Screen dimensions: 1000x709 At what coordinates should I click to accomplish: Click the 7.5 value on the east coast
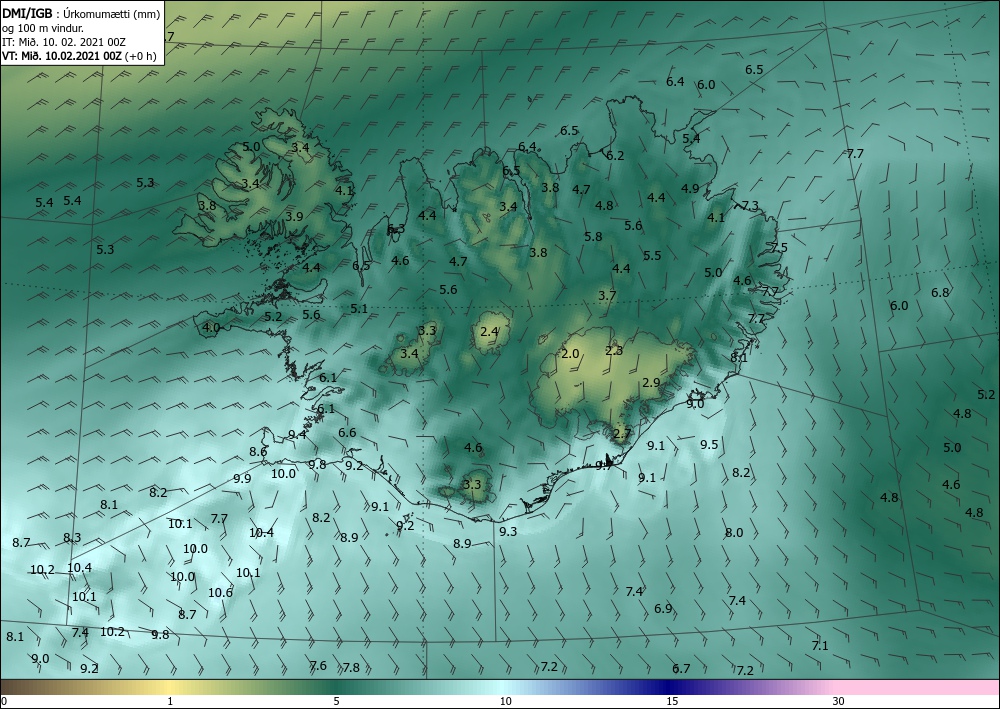pos(779,247)
